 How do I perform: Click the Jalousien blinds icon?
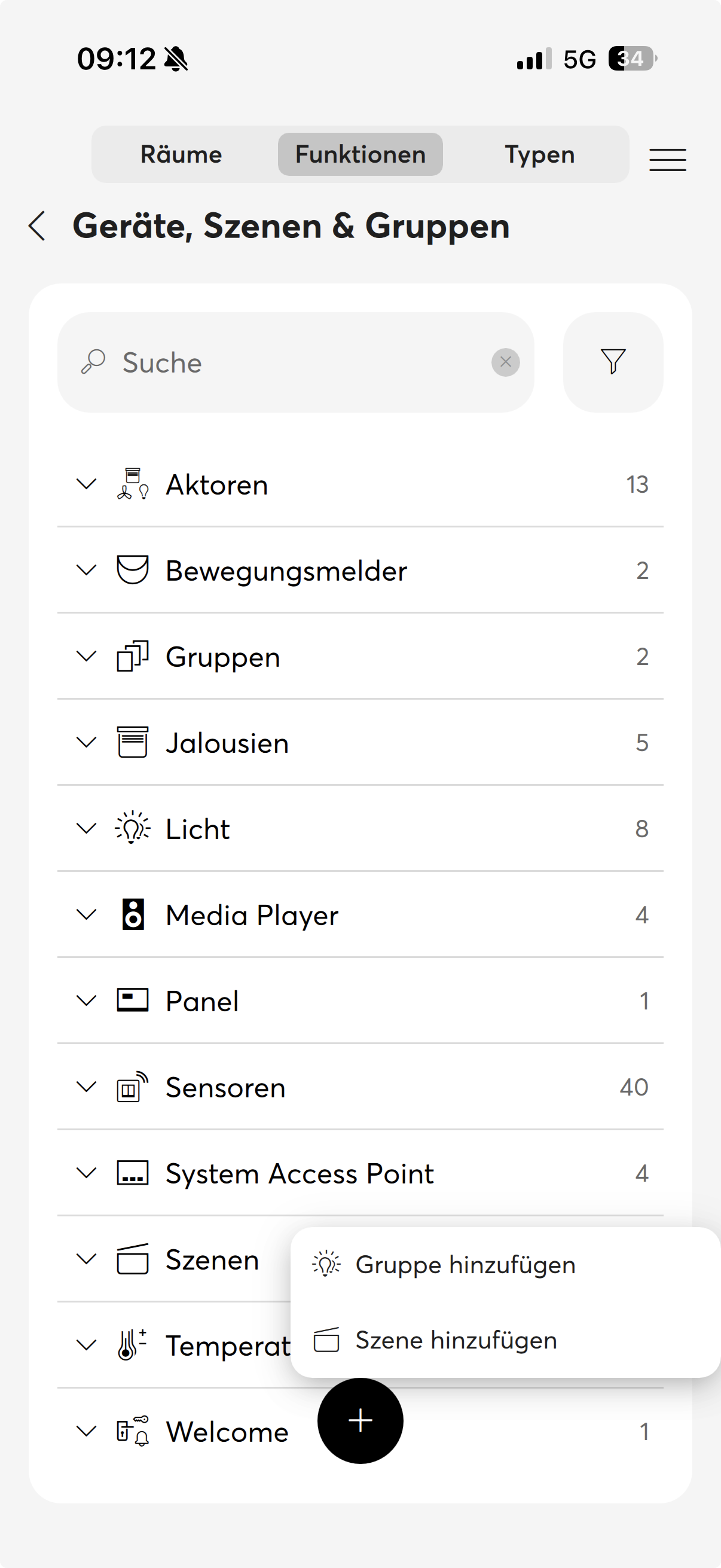[133, 743]
